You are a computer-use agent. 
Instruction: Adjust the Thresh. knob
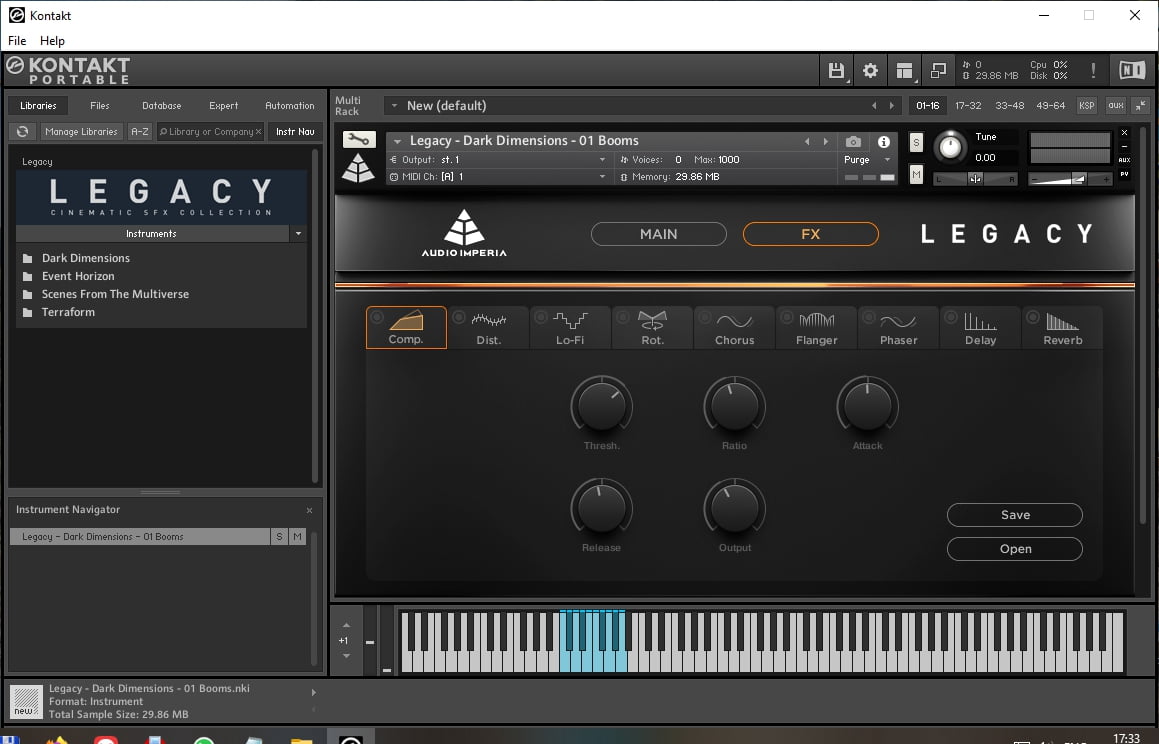pos(600,408)
